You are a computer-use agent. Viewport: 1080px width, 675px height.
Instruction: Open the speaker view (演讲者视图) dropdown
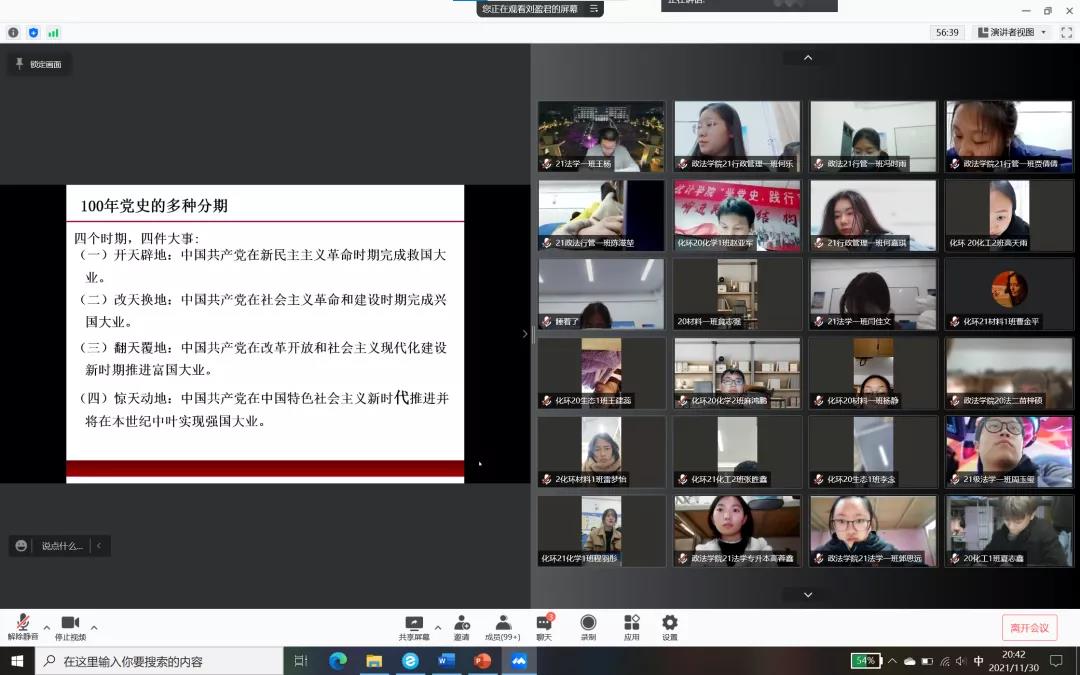click(x=1012, y=32)
